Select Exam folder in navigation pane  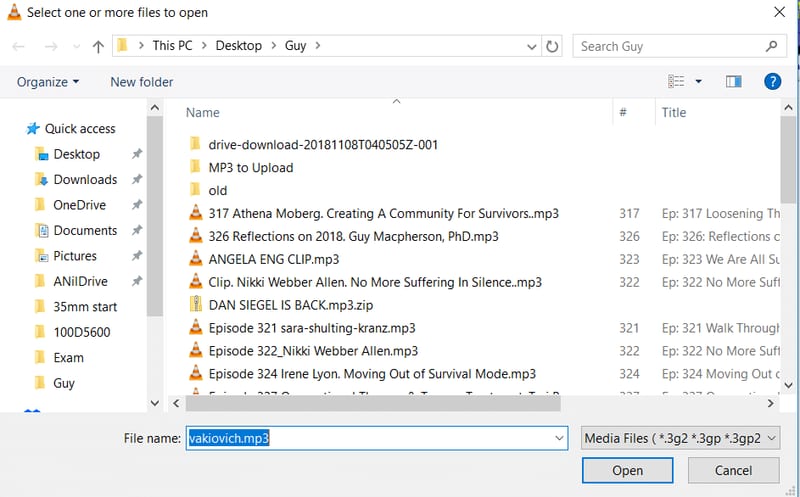click(68, 358)
